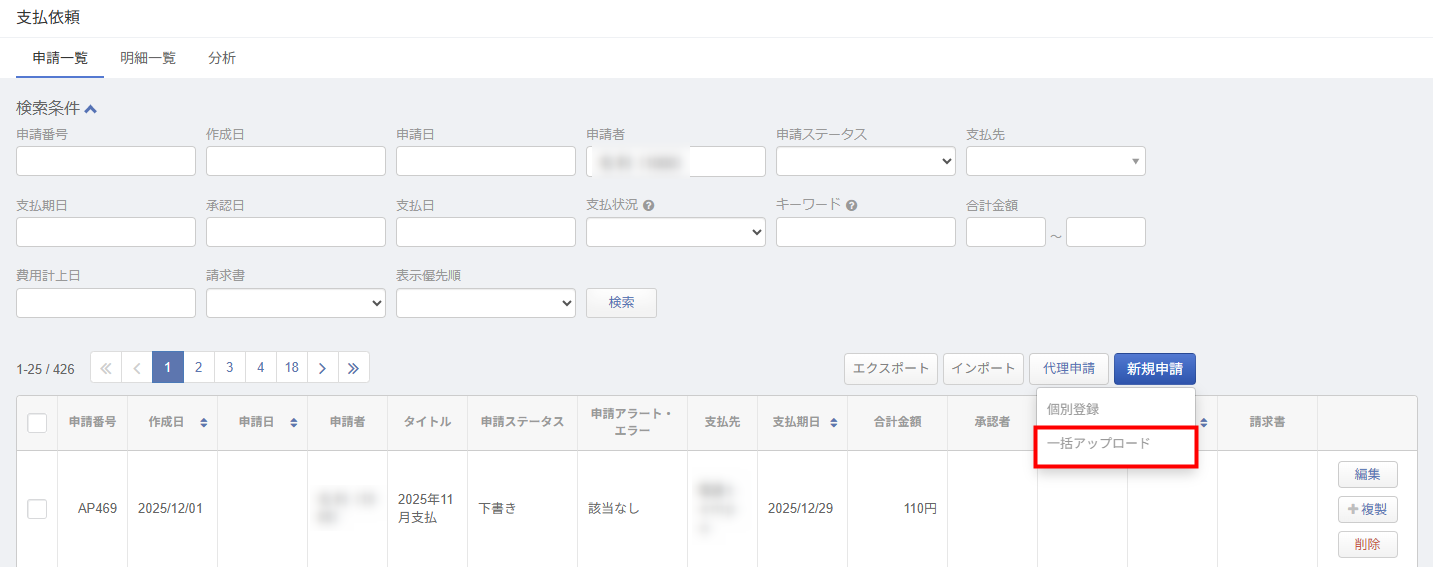1433x567 pixels.
Task: Go to next page arrow
Action: (x=322, y=368)
